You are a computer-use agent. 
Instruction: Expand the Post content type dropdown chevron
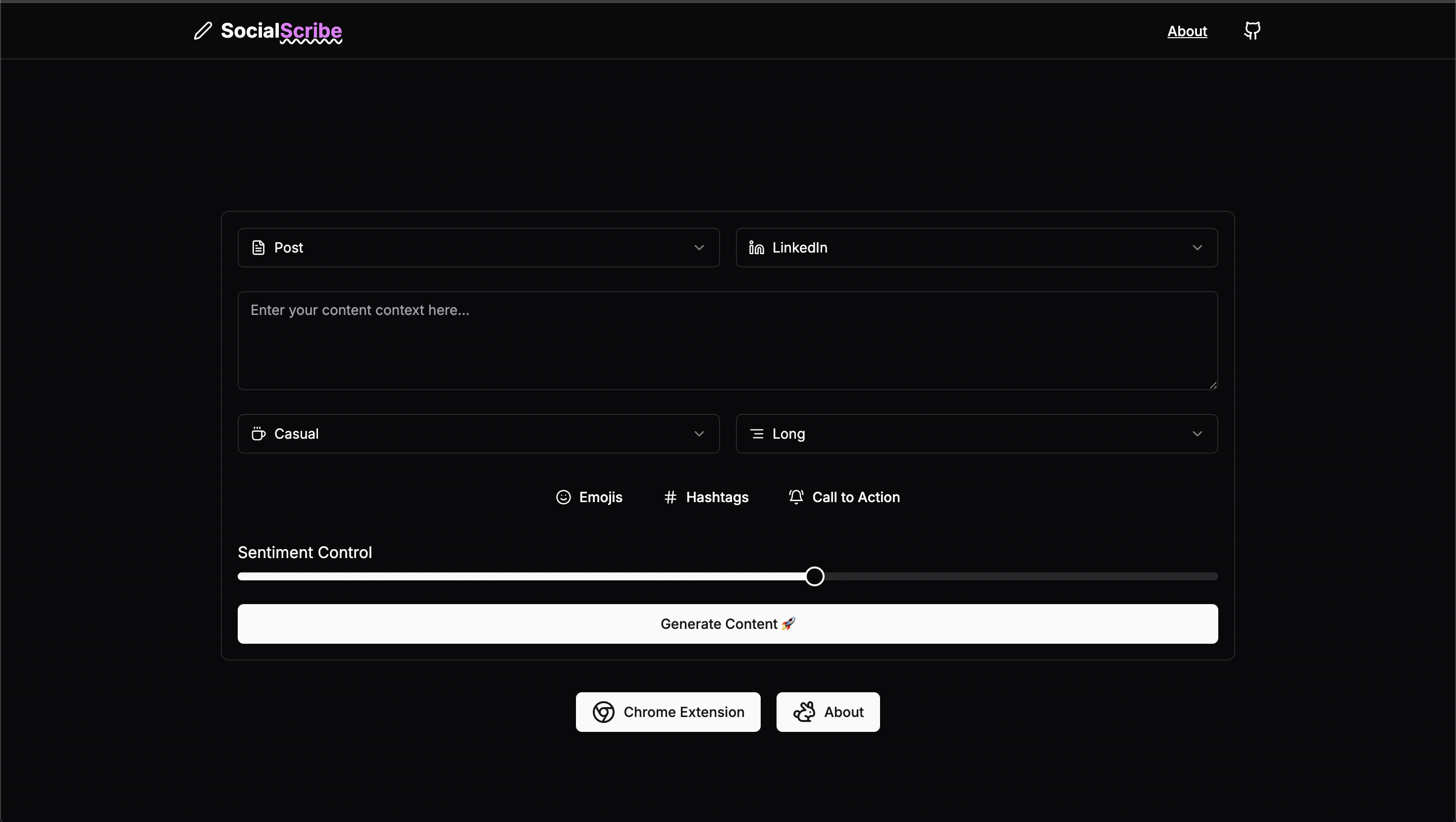699,248
